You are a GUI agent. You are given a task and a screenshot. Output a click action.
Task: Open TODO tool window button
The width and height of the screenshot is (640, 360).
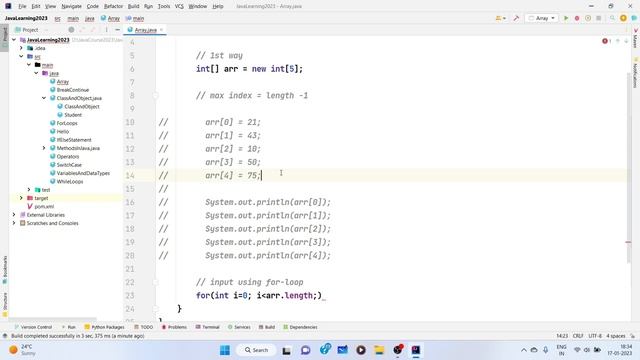pyautogui.click(x=144, y=327)
